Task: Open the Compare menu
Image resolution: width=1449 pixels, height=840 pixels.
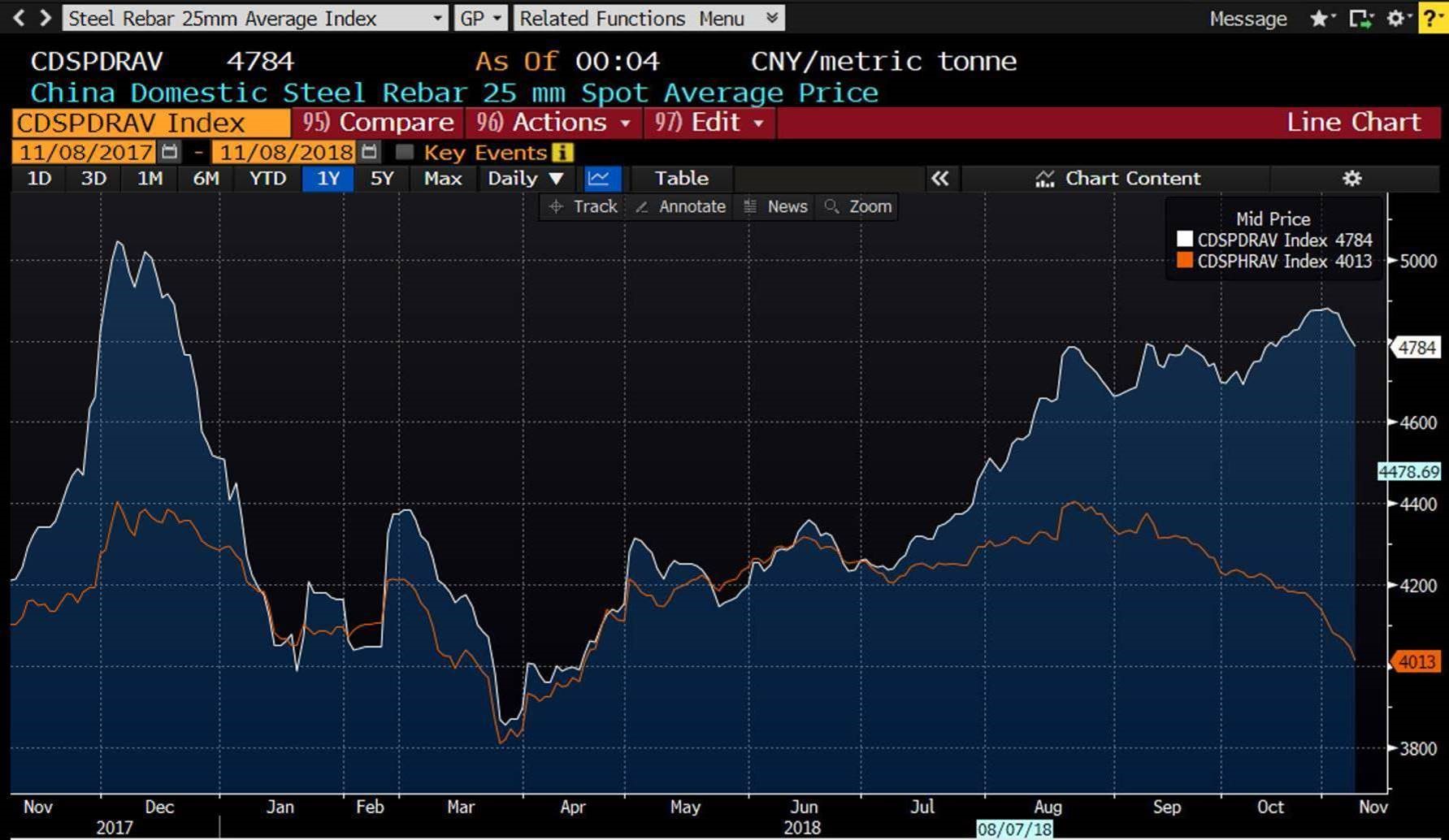Action: pyautogui.click(x=378, y=123)
